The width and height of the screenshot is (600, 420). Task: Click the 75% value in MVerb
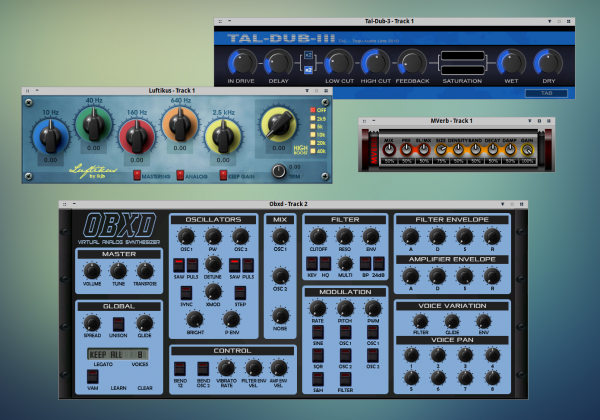coord(441,161)
